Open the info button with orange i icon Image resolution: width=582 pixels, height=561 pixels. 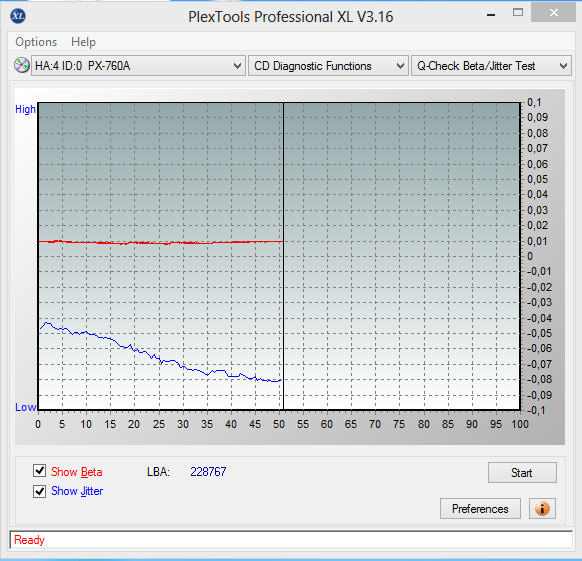(542, 508)
